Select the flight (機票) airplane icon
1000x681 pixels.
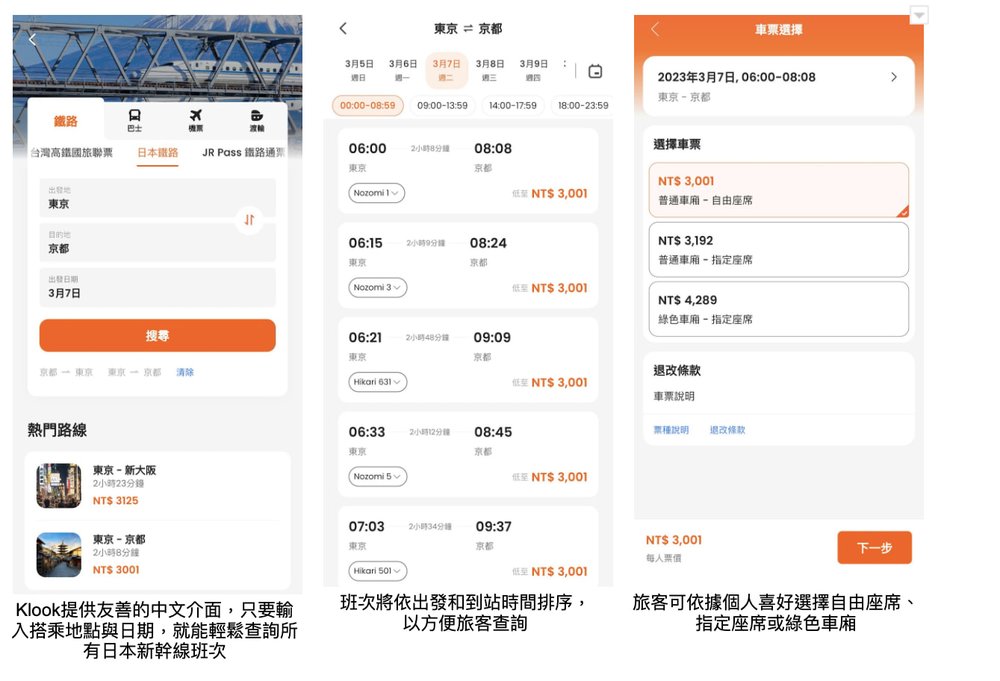coord(196,120)
